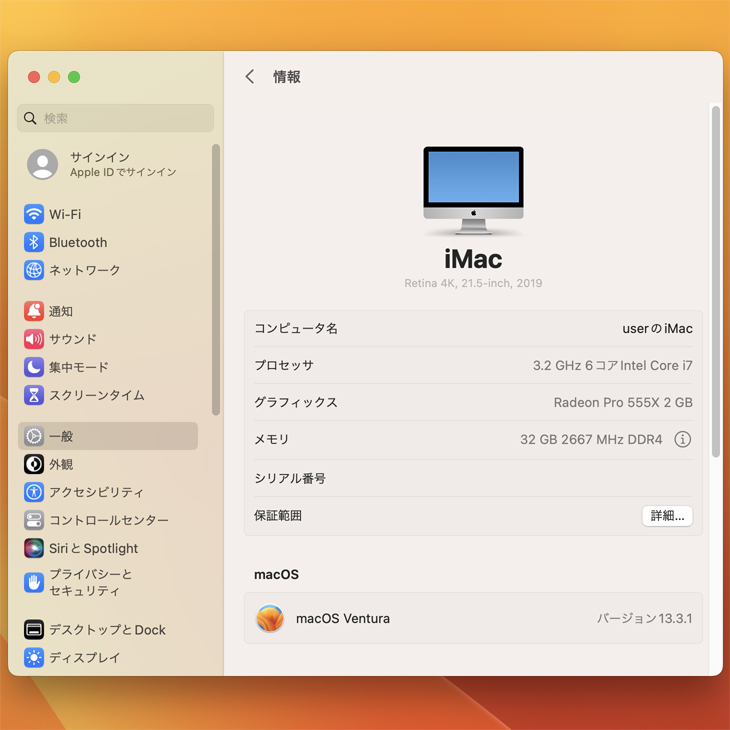Open 通知 bell icon

click(34, 311)
